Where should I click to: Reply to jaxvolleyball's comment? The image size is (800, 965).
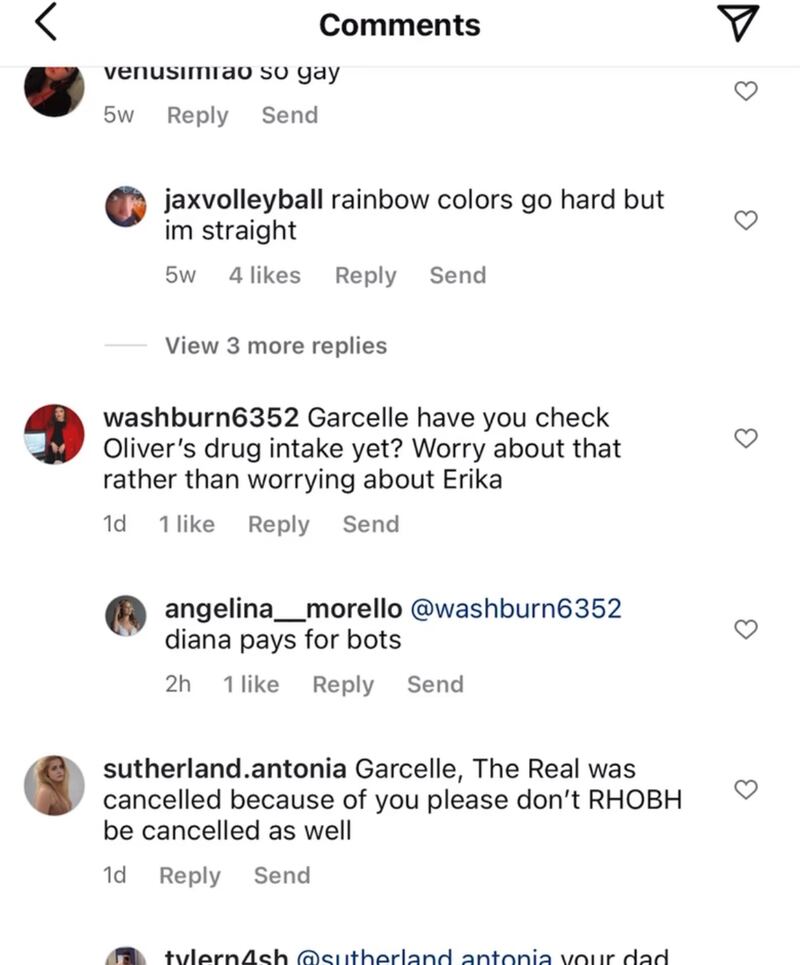pos(366,275)
